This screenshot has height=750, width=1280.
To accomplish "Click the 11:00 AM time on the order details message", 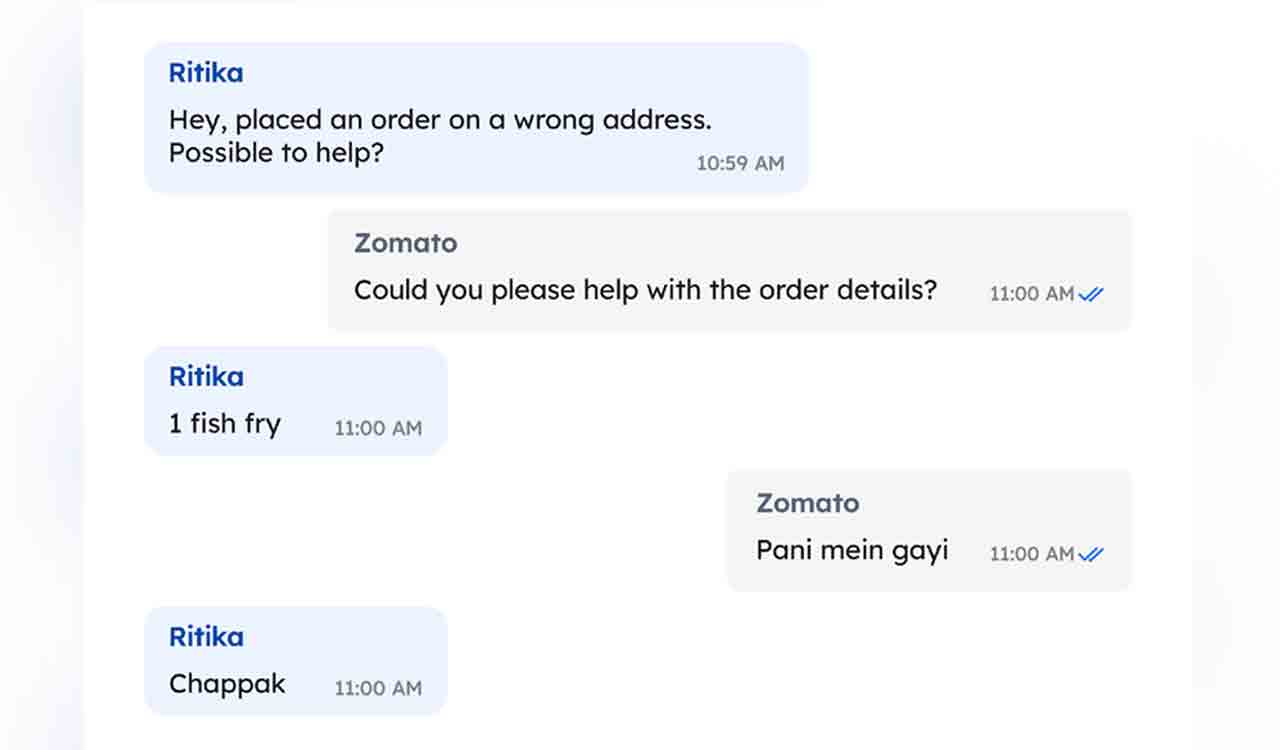I will (1031, 294).
